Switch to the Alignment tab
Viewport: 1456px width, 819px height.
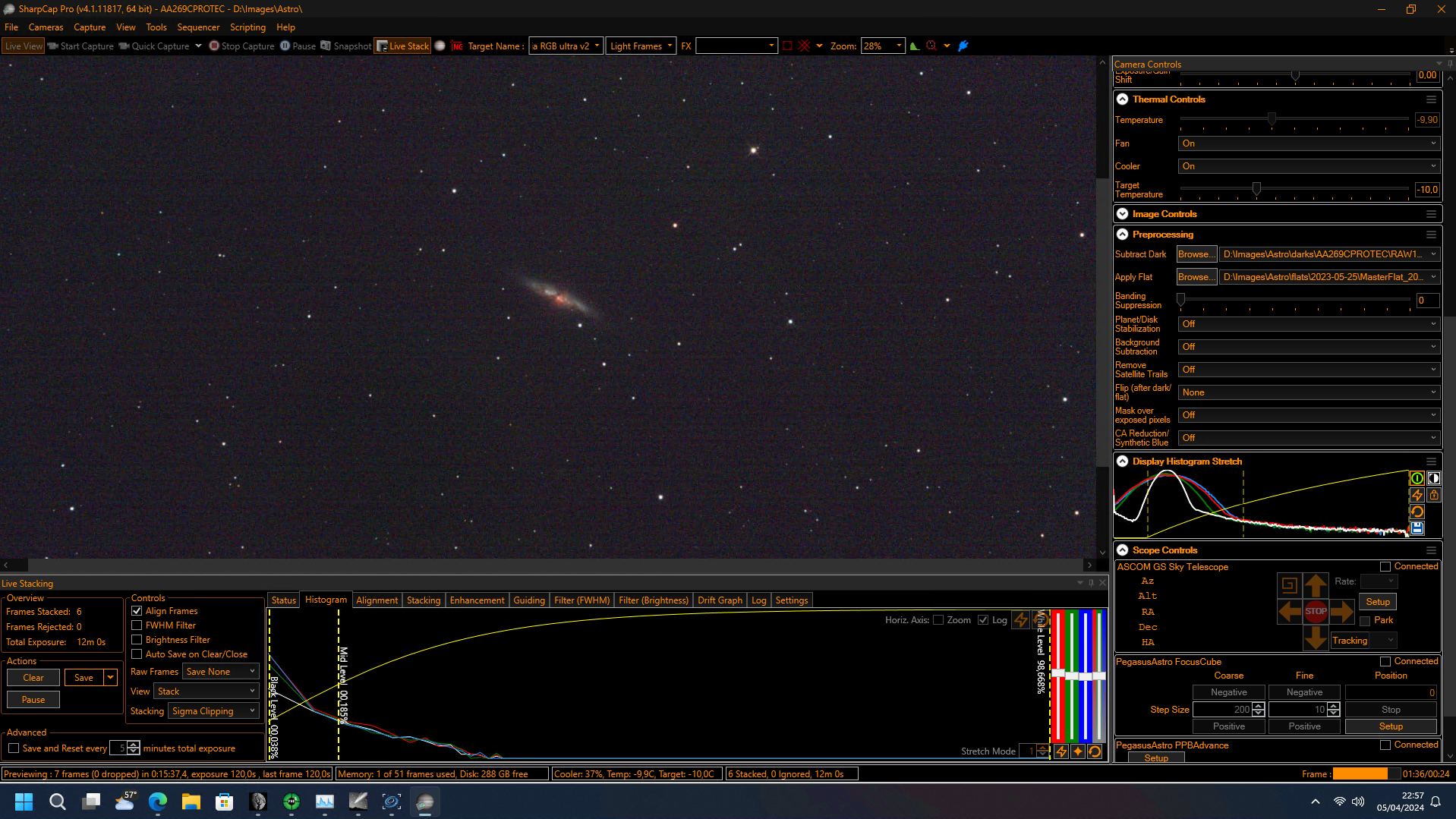tap(377, 600)
